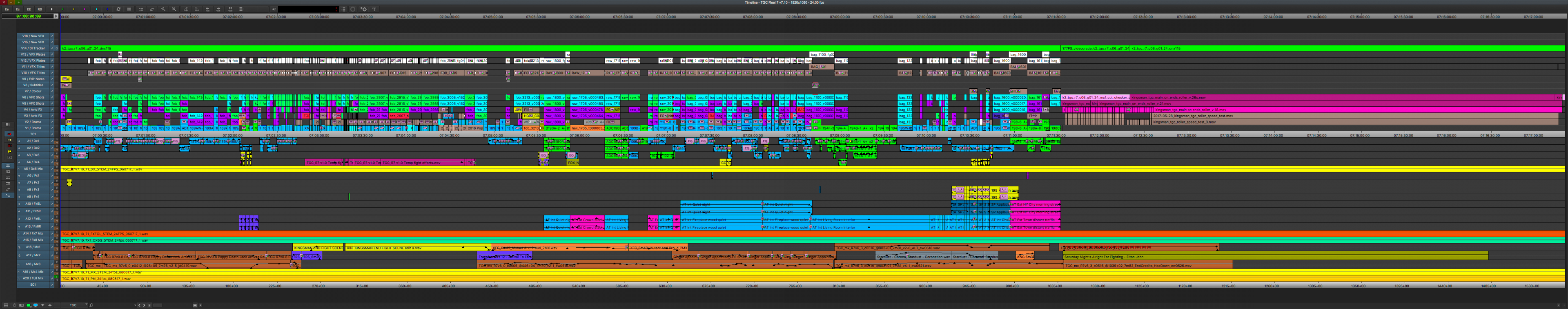Click the sync arrows toolbar icon
Image resolution: width=1568 pixels, height=309 pixels.
click(x=119, y=10)
